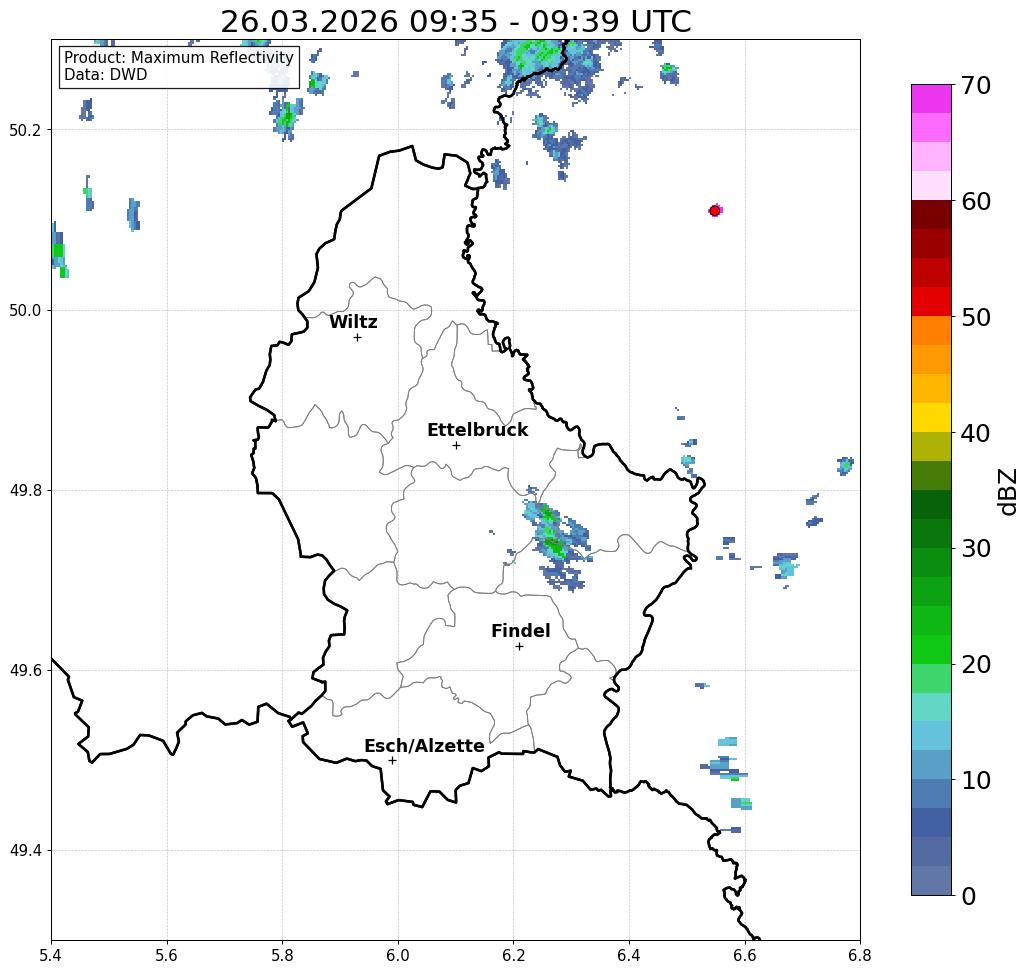Click the title "26.03.2026 09:35 - 09:39 UTC"
1029x973 pixels.
(x=455, y=22)
